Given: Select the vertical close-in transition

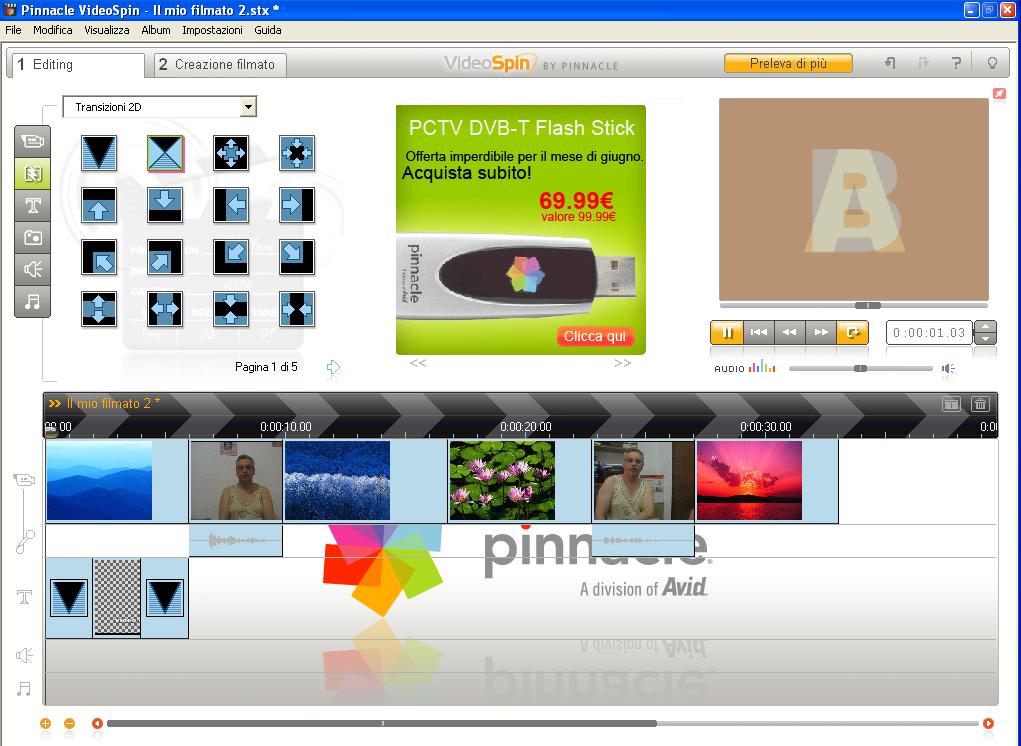Looking at the screenshot, I should (231, 309).
